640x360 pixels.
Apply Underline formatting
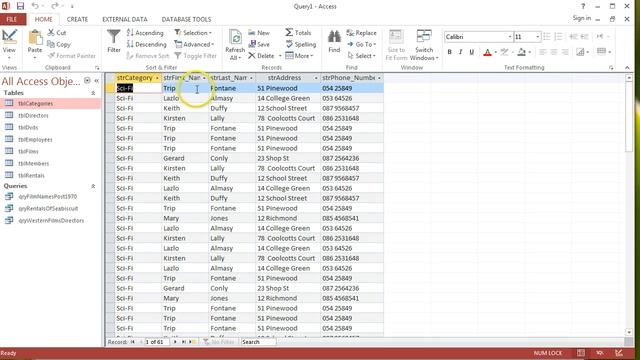point(471,52)
